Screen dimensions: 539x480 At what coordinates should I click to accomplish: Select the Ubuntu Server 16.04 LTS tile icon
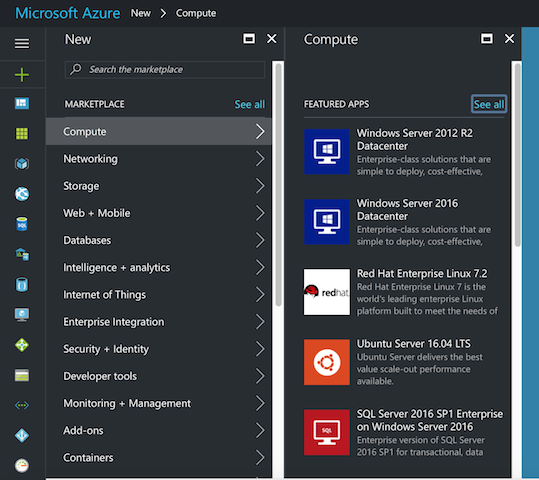coord(327,362)
